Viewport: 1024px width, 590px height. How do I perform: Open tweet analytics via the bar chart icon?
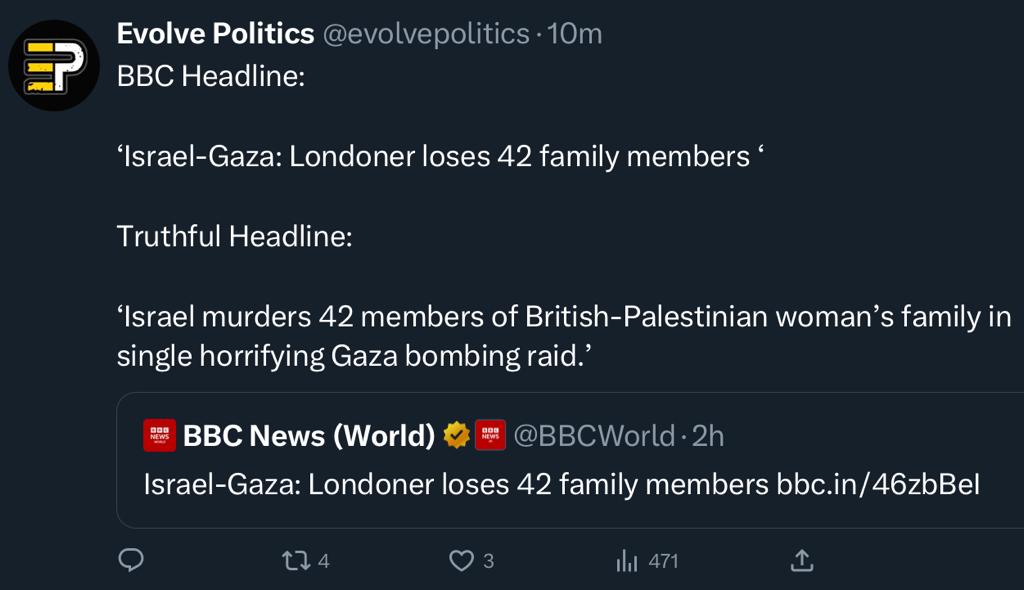pos(627,561)
